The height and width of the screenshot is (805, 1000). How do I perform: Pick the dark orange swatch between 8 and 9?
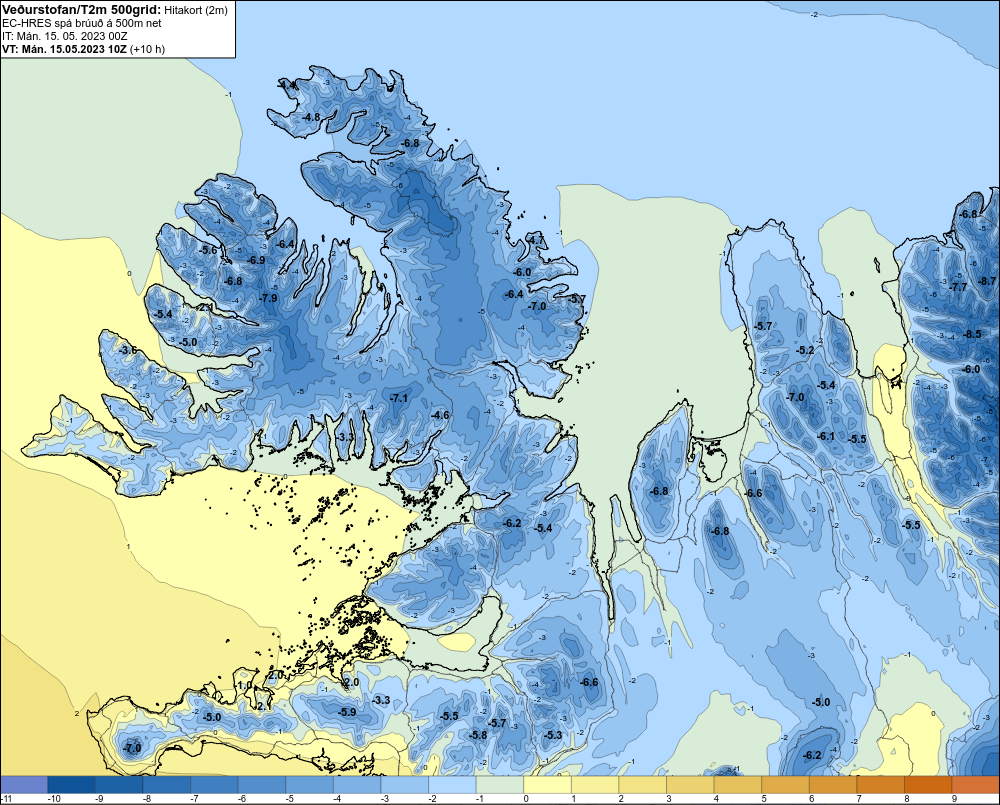coord(929,784)
